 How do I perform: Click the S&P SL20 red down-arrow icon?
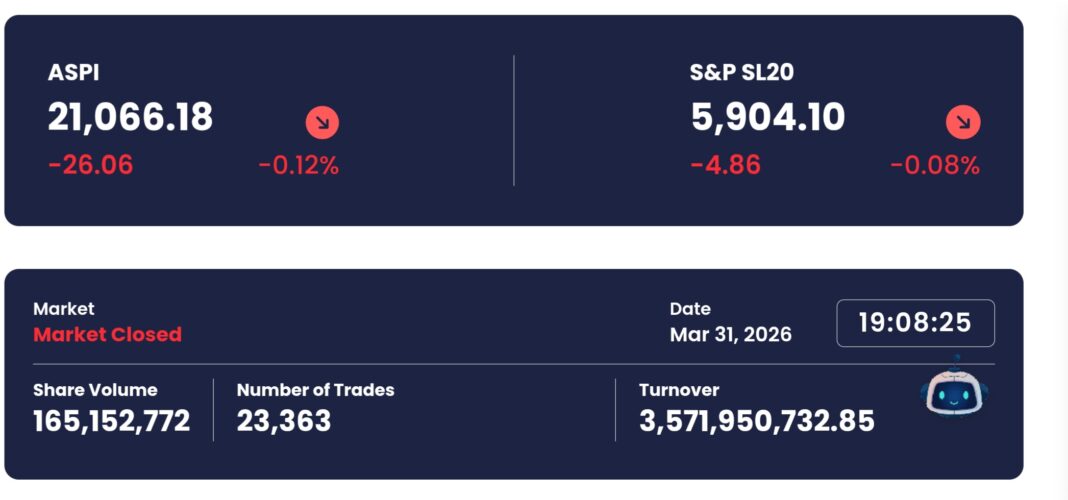point(963,123)
